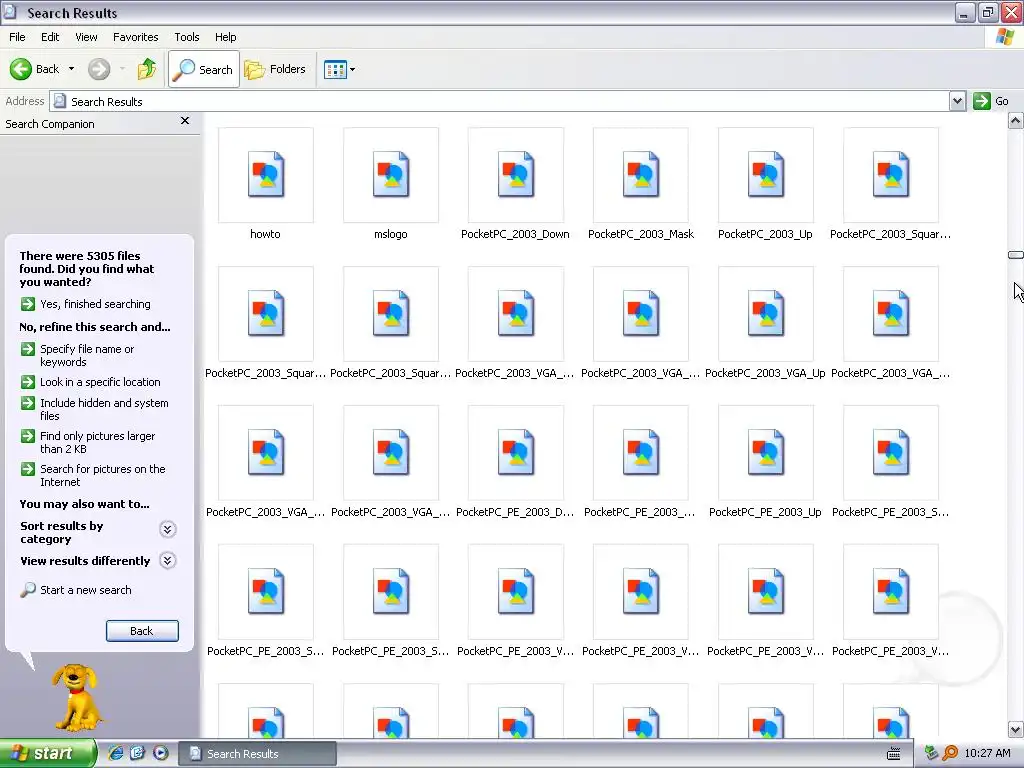The width and height of the screenshot is (1024, 768).
Task: Open the Tools menu
Action: click(x=187, y=37)
